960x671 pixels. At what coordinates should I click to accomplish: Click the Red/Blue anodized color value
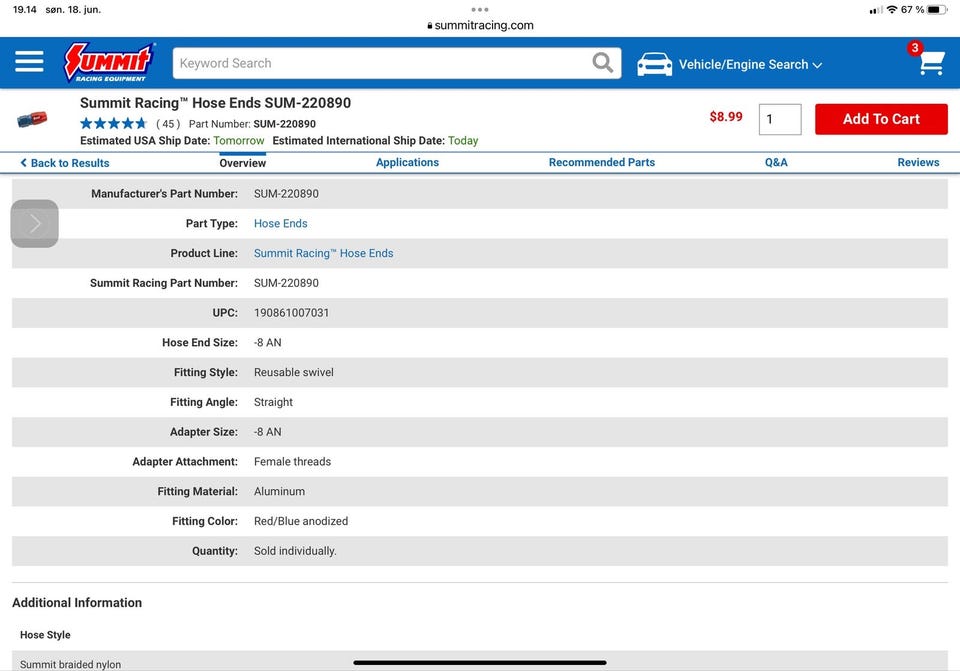[301, 521]
